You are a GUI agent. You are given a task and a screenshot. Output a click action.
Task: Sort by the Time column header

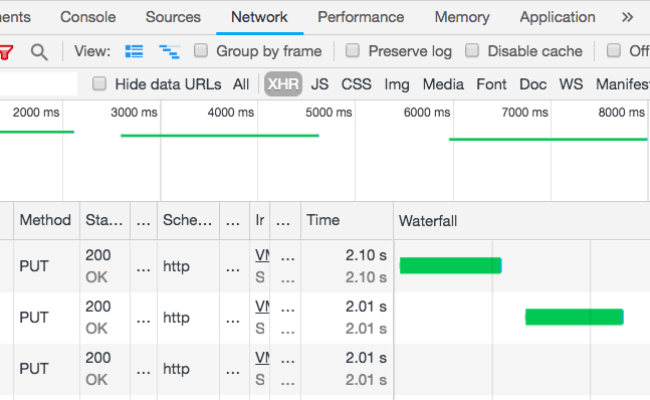[x=323, y=220]
